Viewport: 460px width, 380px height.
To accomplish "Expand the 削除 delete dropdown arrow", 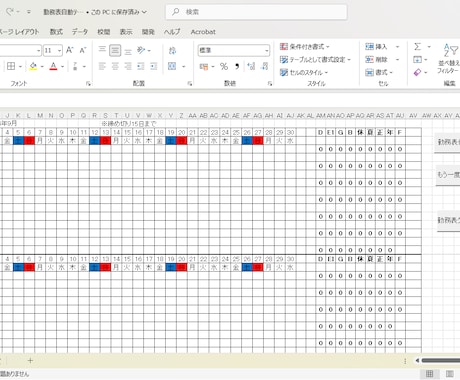I will tap(397, 60).
